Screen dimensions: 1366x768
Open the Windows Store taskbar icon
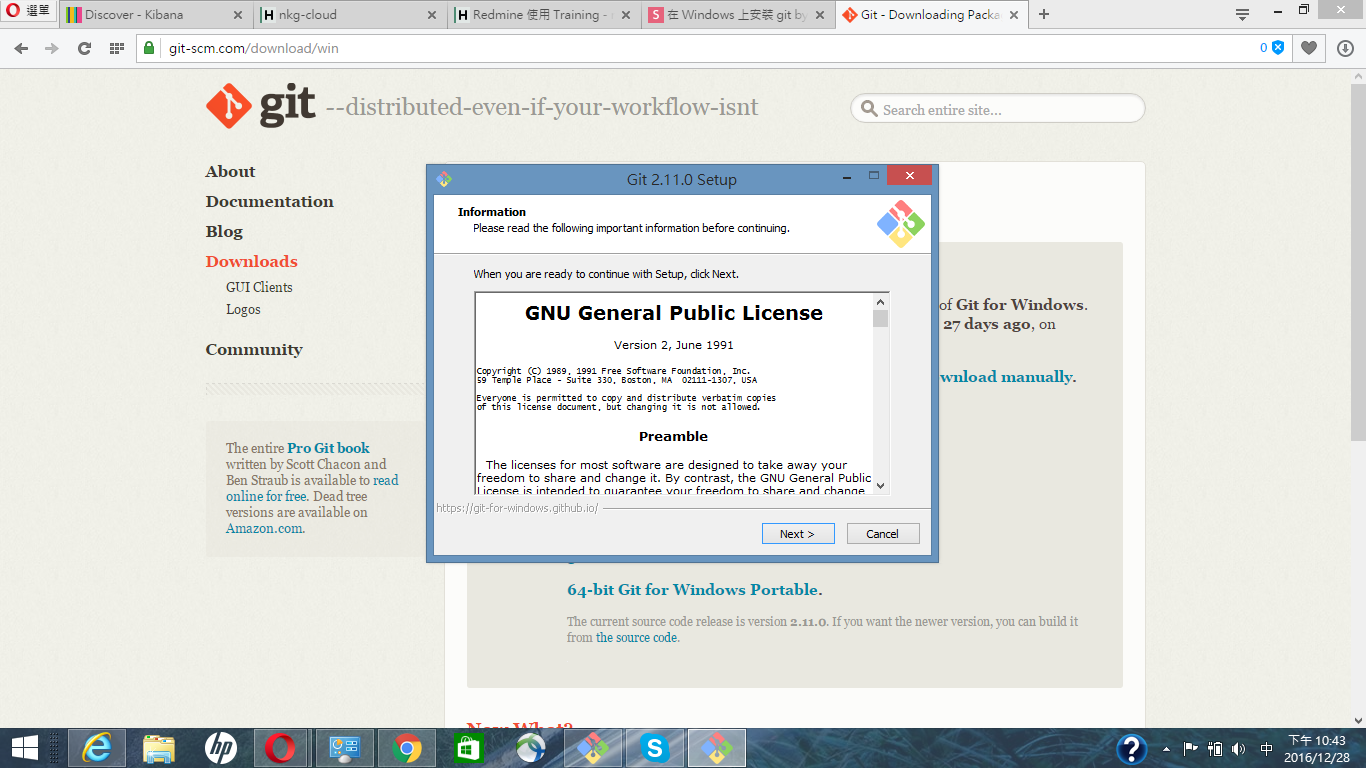[x=469, y=748]
